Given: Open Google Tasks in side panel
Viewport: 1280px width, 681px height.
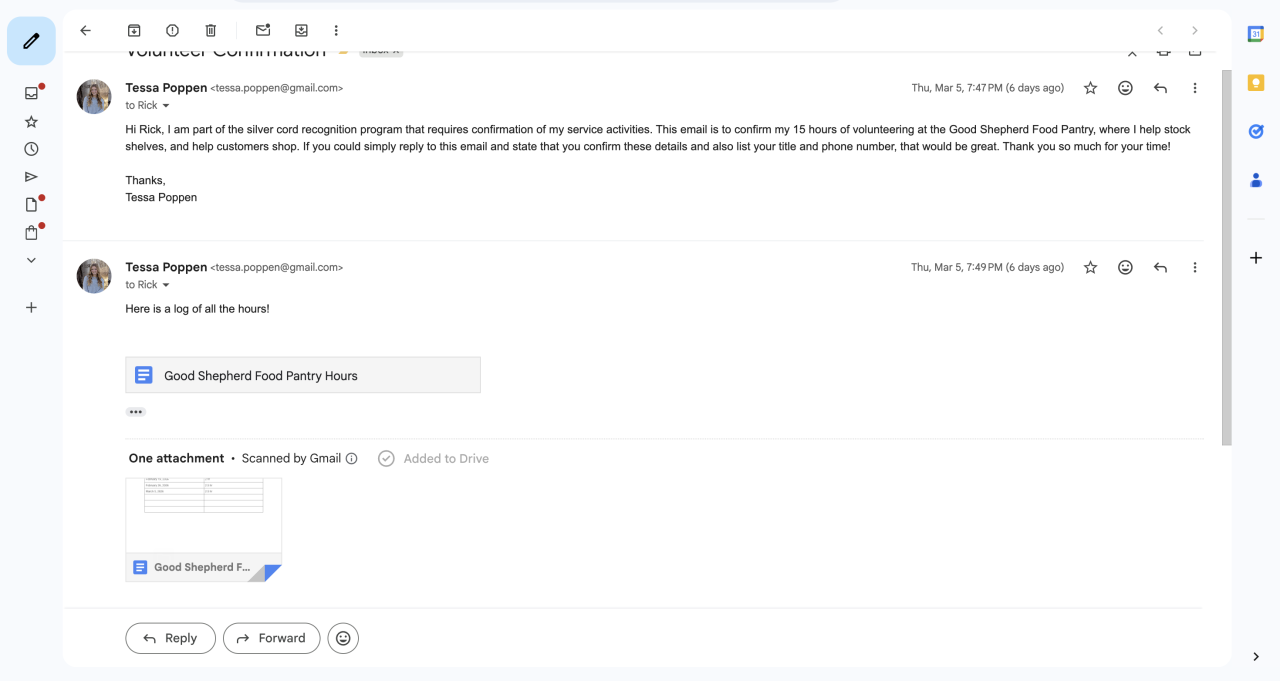Looking at the screenshot, I should tap(1256, 131).
